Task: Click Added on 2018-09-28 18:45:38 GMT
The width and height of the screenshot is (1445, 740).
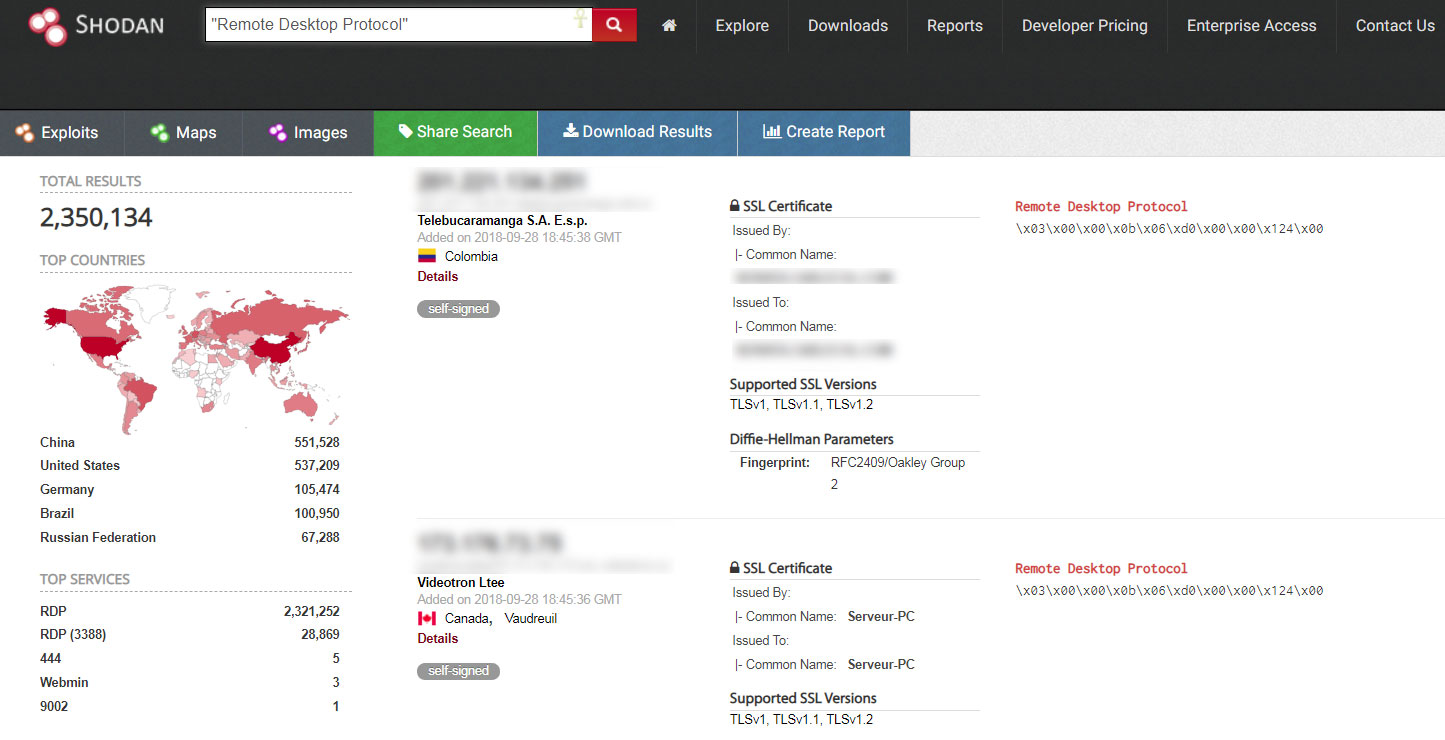Action: coord(519,238)
